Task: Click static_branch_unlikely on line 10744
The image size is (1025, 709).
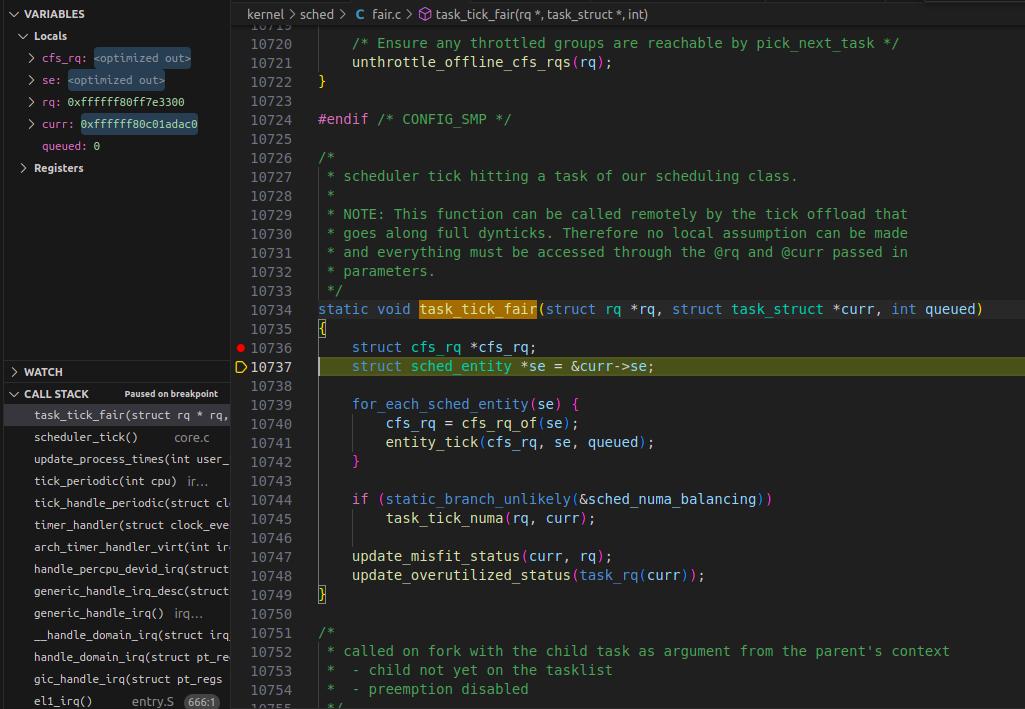Action: (x=478, y=499)
